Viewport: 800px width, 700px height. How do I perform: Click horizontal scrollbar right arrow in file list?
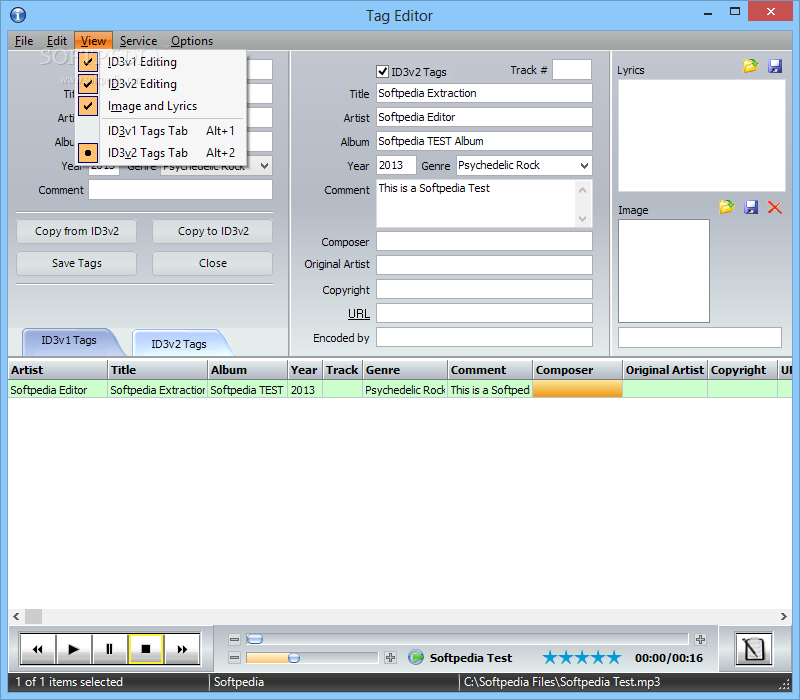pos(784,616)
